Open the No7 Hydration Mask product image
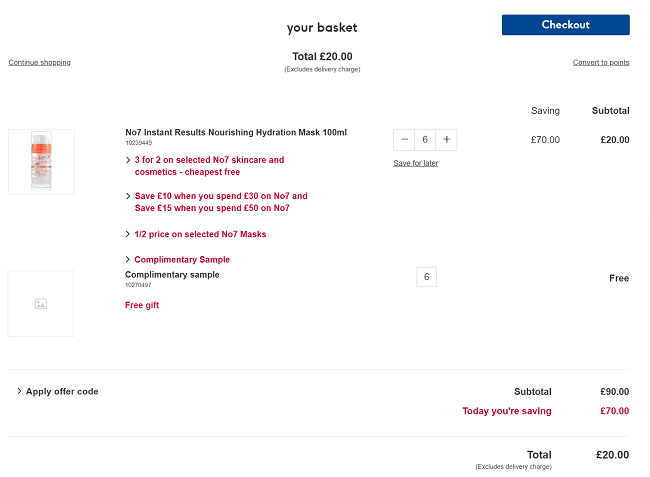The height and width of the screenshot is (477, 650). coord(41,162)
